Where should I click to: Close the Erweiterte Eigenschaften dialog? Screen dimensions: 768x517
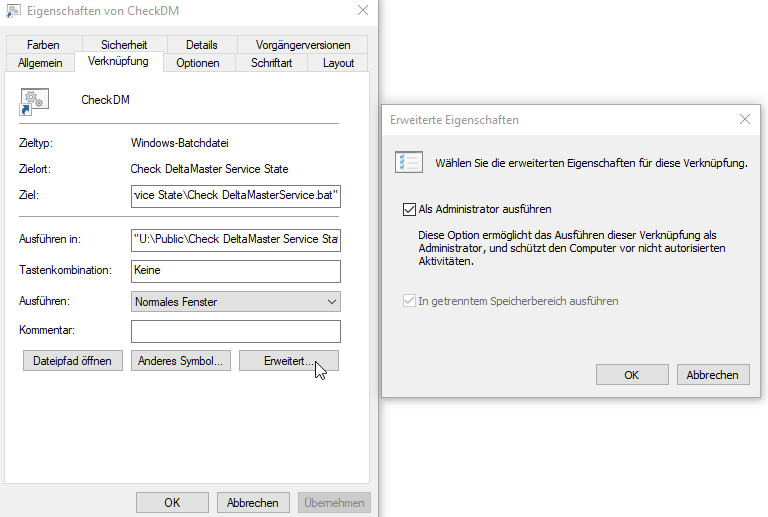[744, 120]
